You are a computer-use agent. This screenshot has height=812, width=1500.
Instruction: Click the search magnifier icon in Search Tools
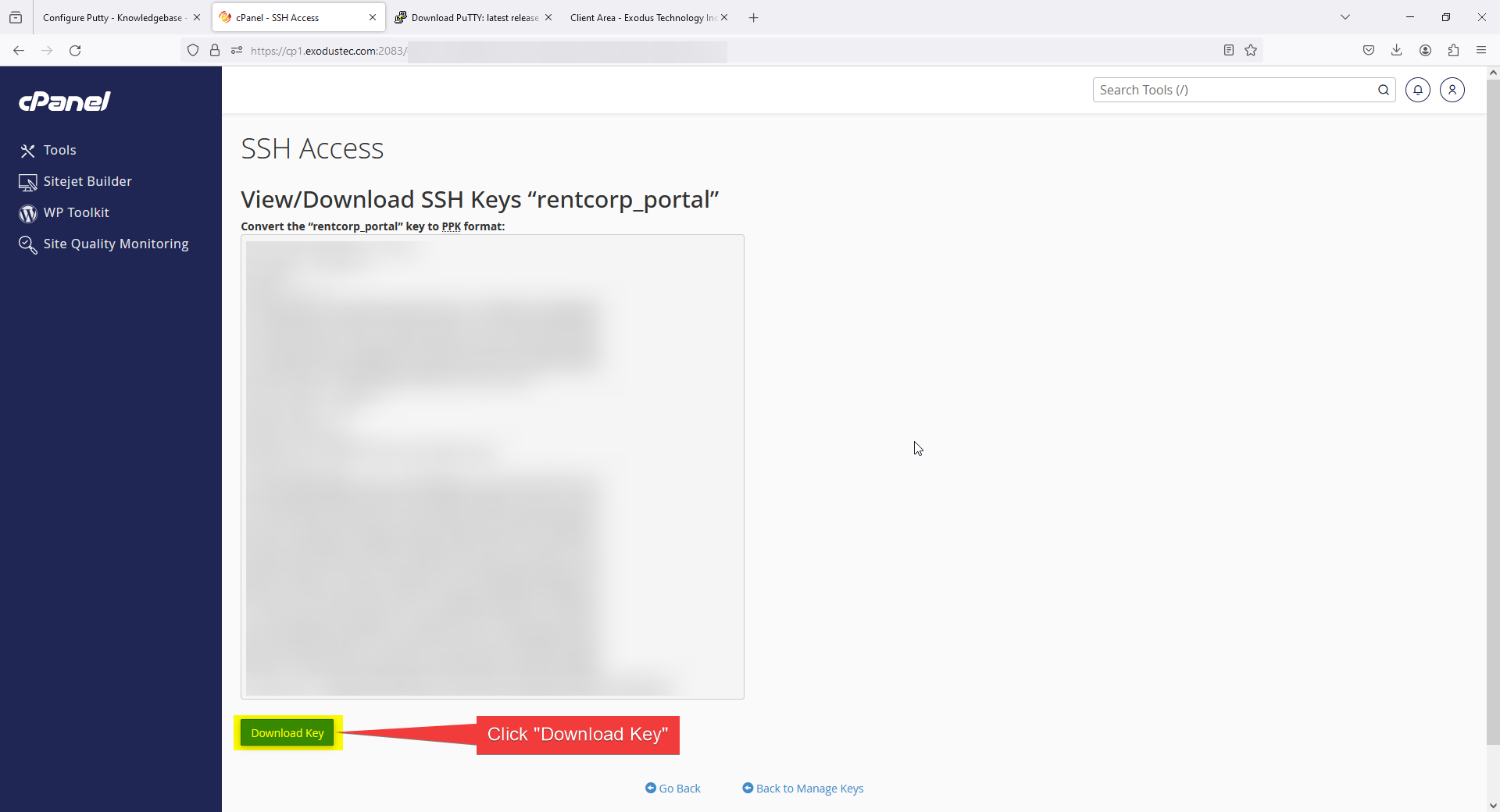coord(1383,90)
